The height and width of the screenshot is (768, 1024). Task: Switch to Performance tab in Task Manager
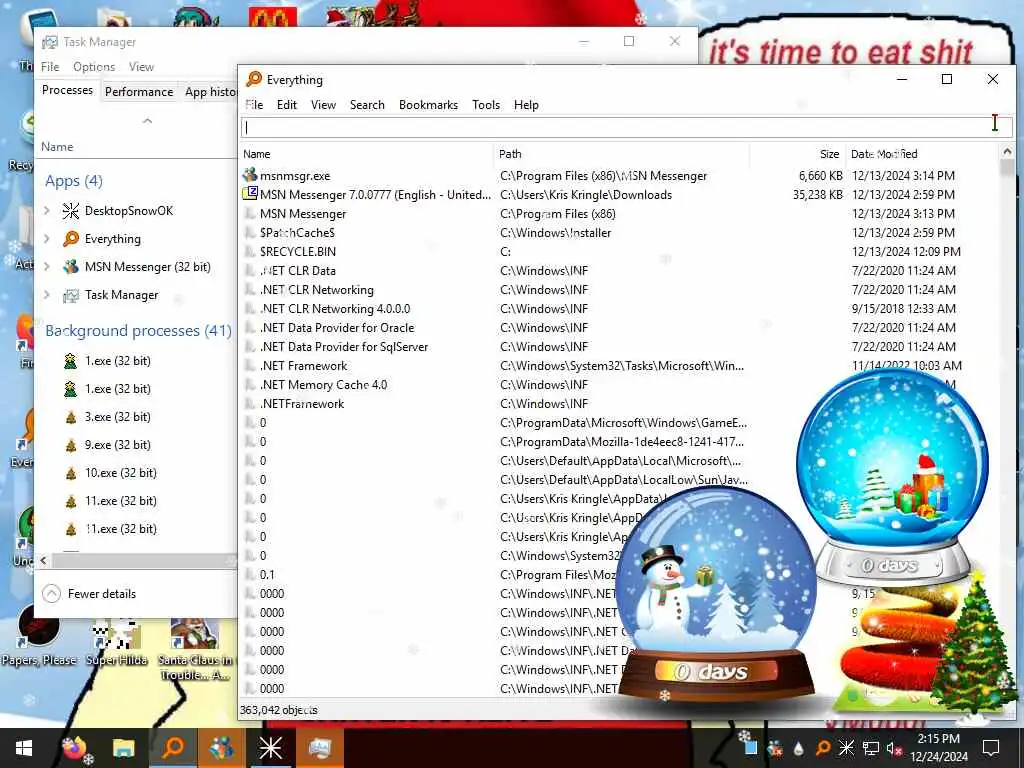tap(139, 92)
